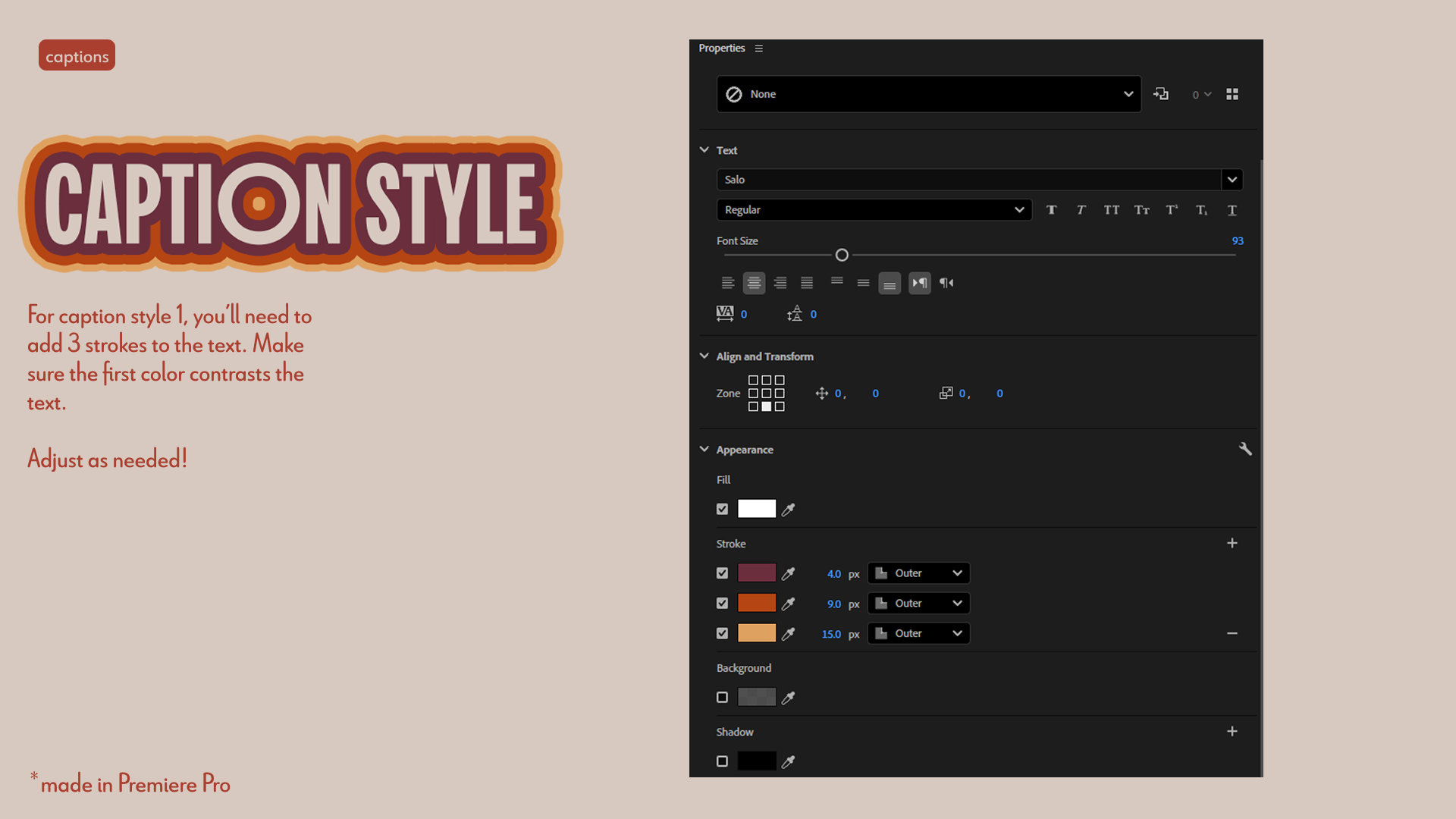The image size is (1456, 819).
Task: Uncheck the Fill checkbox
Action: pyautogui.click(x=722, y=510)
